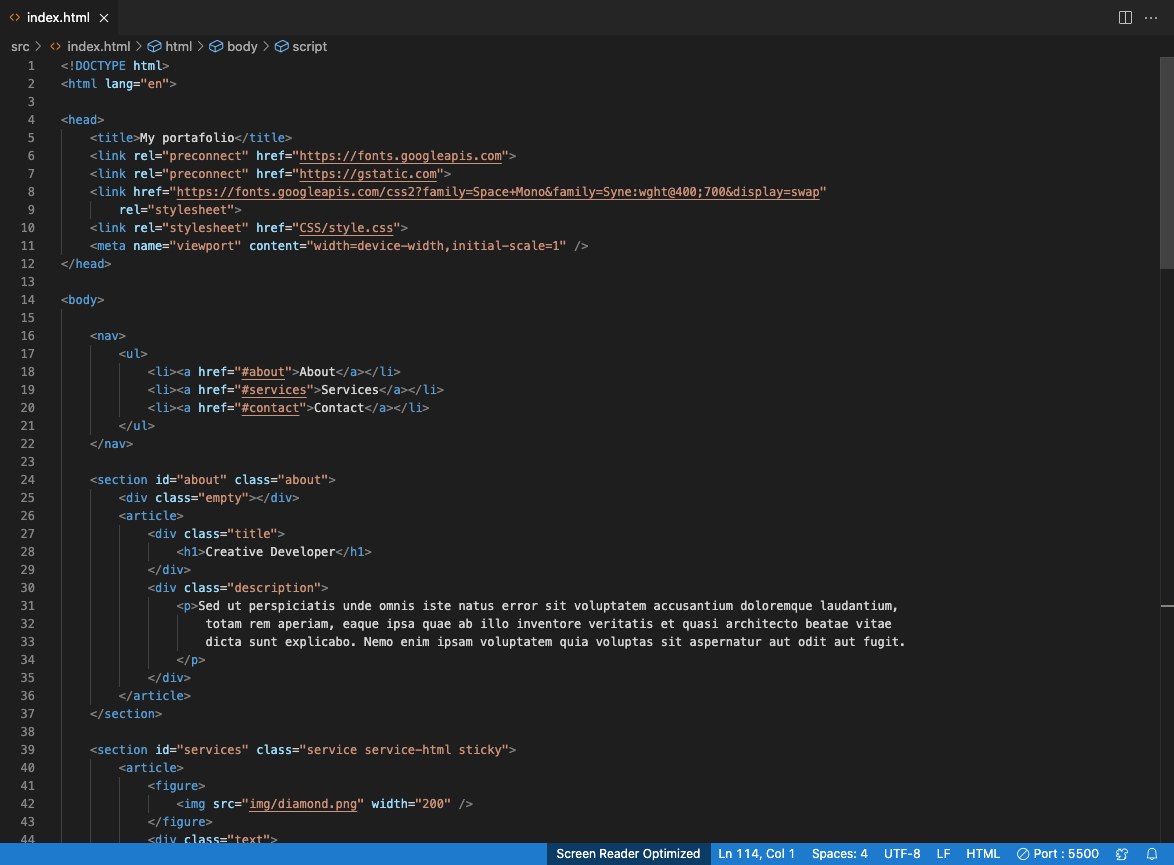Click the Live Server Port : 5500 indicator
1174x865 pixels.
[x=1057, y=854]
